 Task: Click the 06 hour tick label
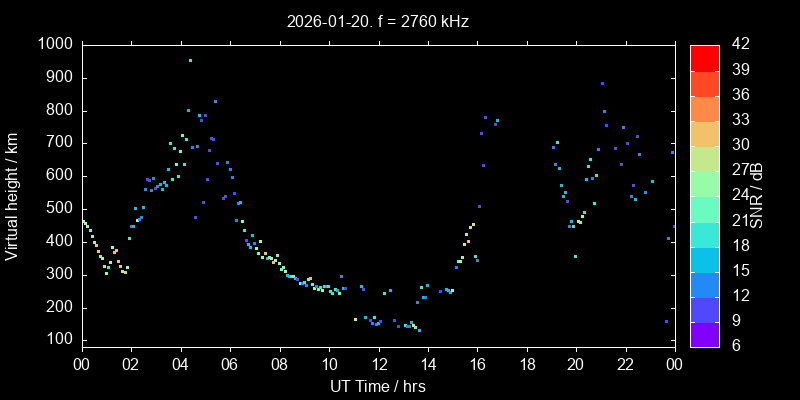click(x=230, y=364)
